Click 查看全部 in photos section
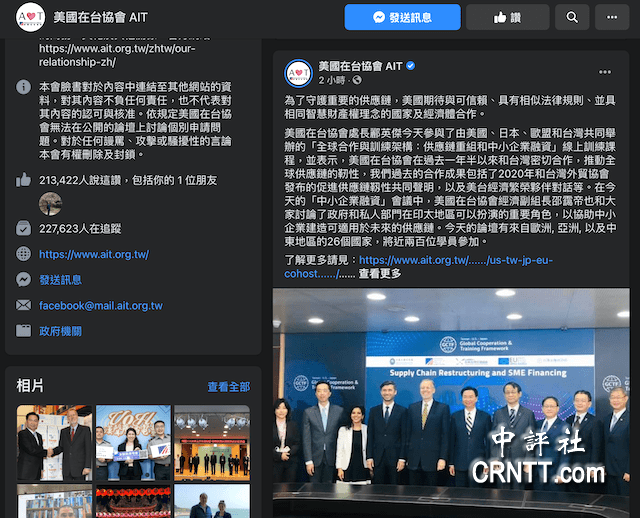Image resolution: width=640 pixels, height=518 pixels. 229,387
